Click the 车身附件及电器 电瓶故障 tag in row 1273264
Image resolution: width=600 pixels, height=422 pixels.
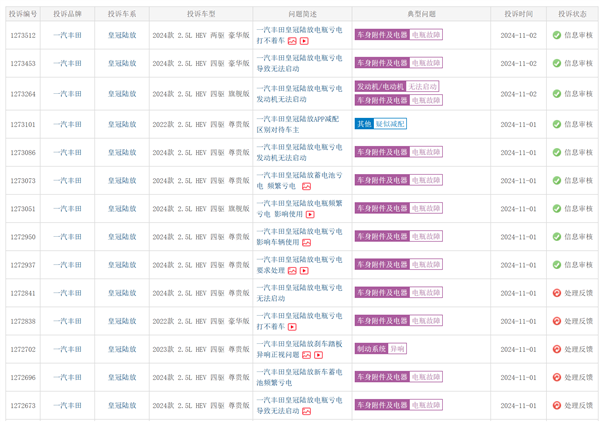[399, 100]
